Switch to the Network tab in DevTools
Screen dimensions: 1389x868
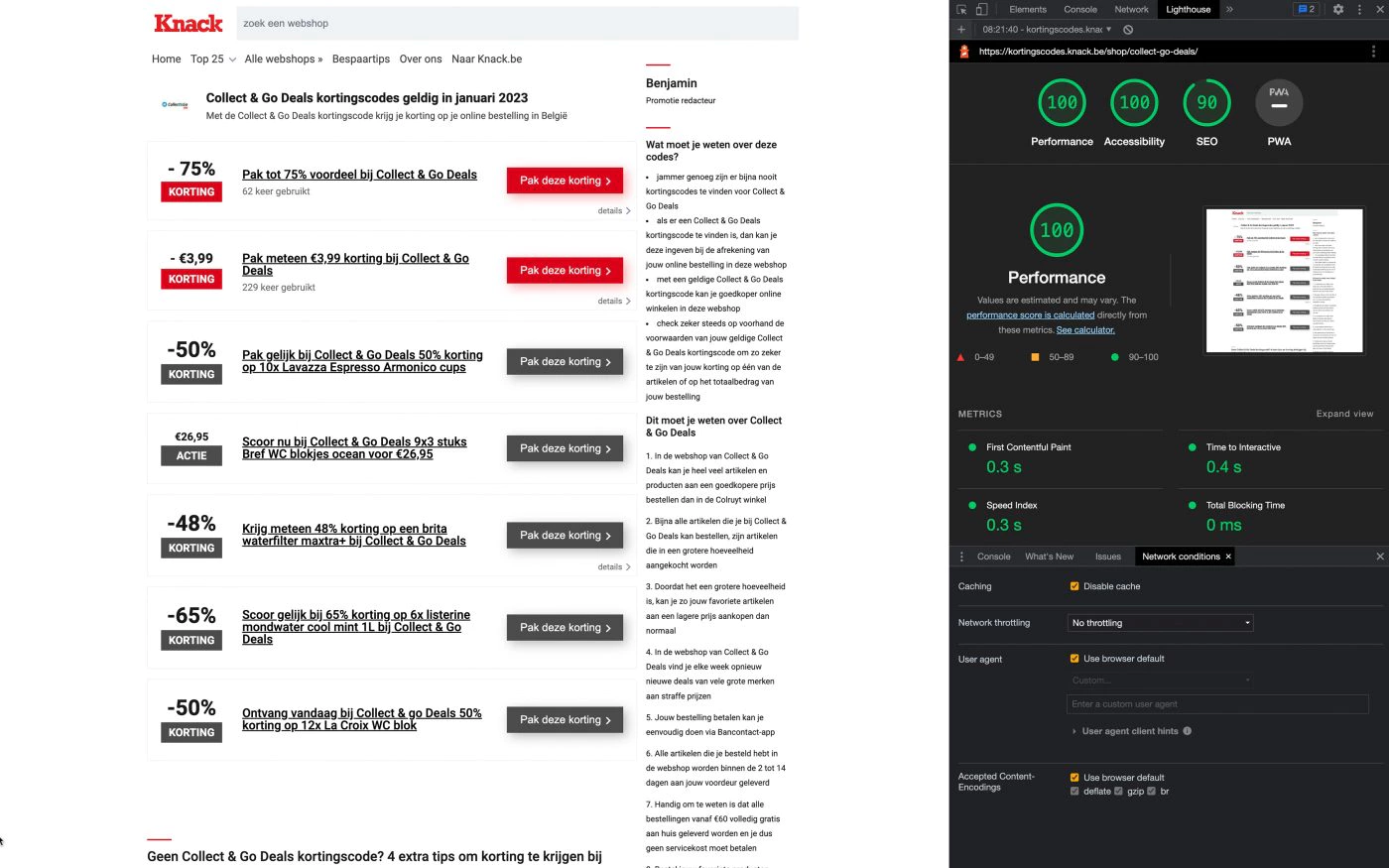[x=1131, y=9]
